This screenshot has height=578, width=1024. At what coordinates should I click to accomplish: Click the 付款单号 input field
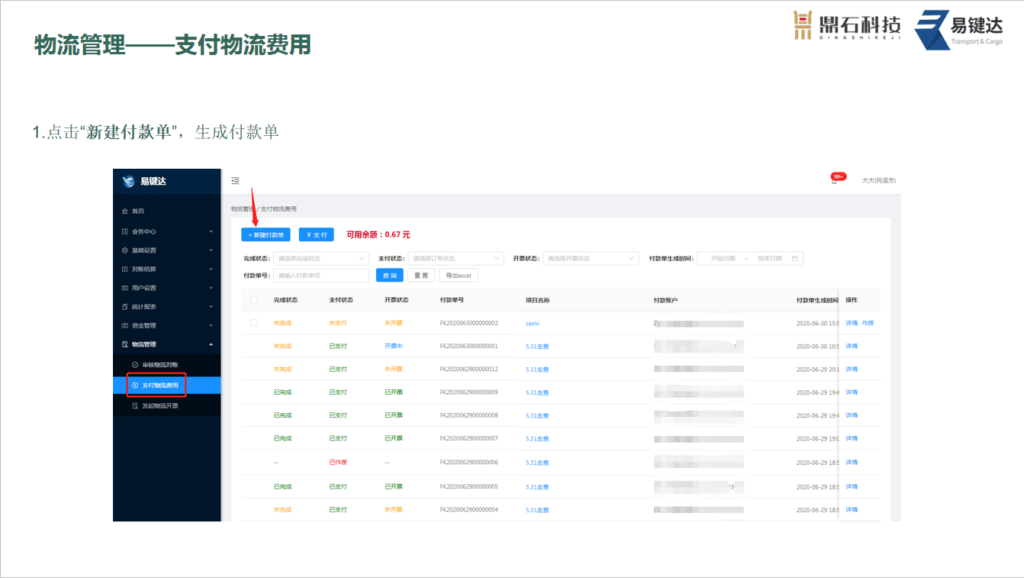click(x=321, y=275)
